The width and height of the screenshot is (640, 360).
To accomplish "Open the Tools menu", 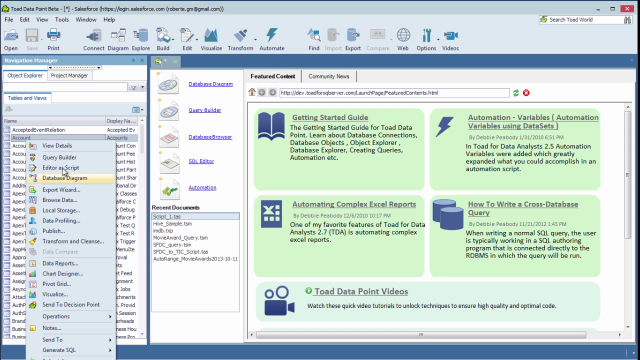I will (x=62, y=20).
